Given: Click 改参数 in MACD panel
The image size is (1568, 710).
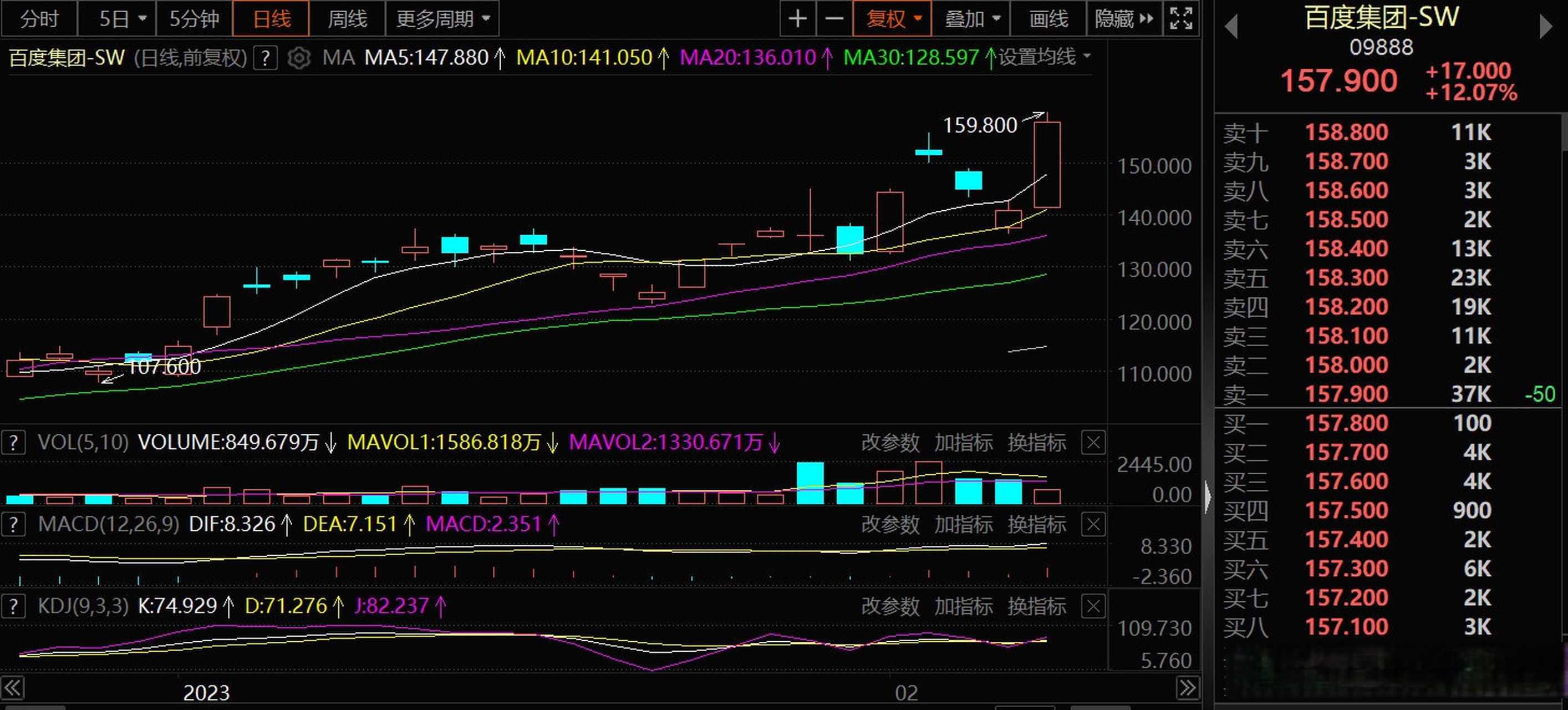Looking at the screenshot, I should click(890, 524).
